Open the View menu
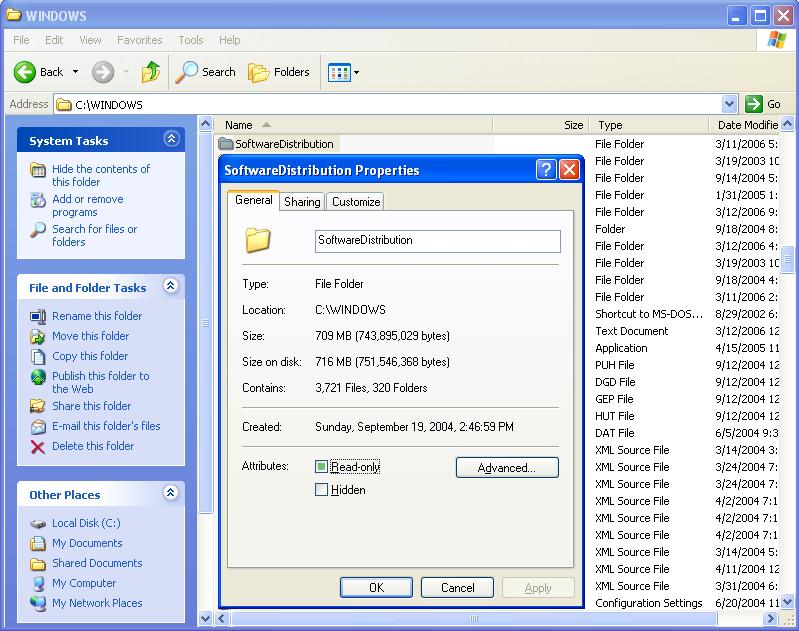This screenshot has width=799, height=631. (x=90, y=40)
